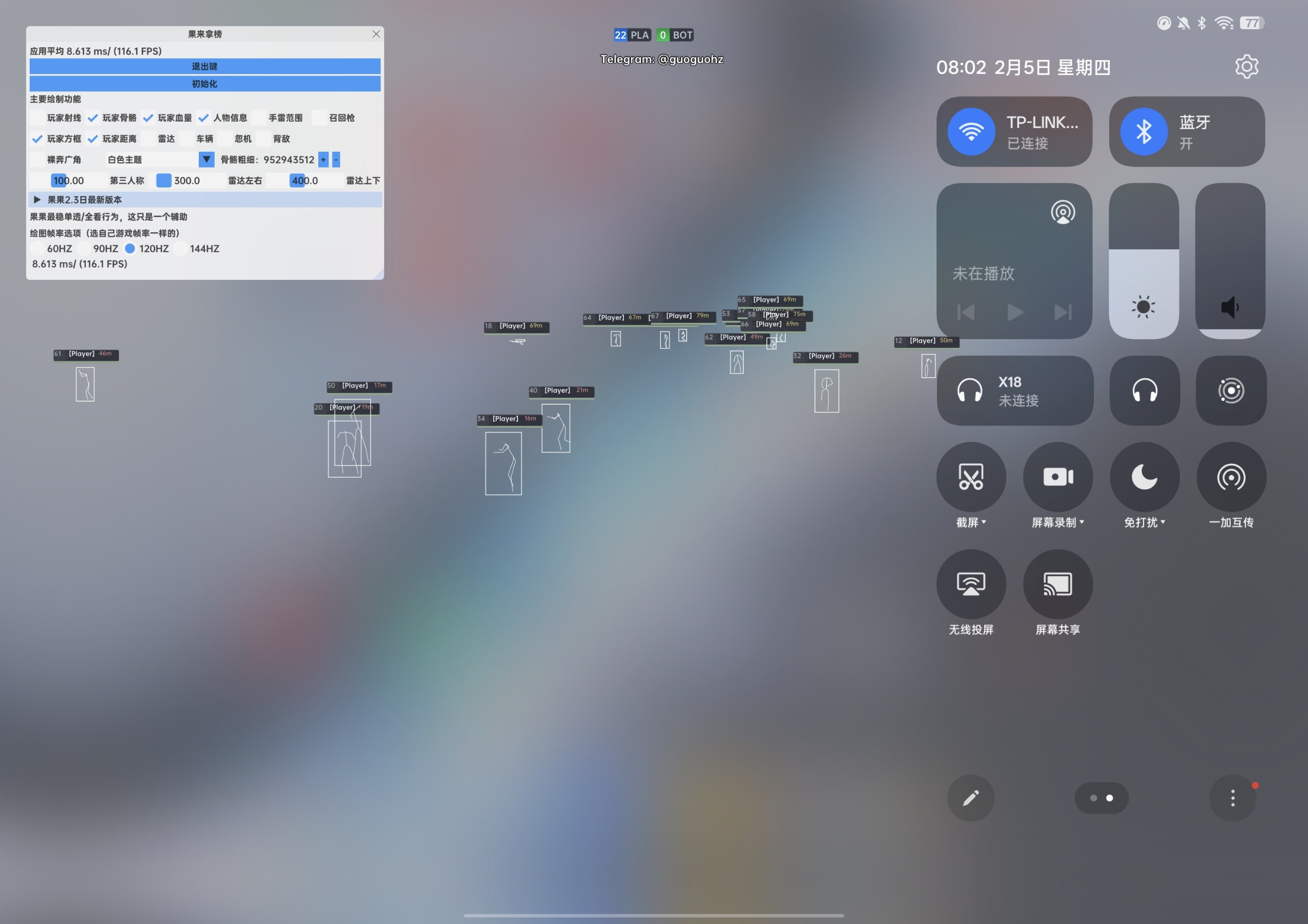The height and width of the screenshot is (924, 1308).
Task: Uncheck the 玩家血量 checkbox
Action: (x=148, y=118)
